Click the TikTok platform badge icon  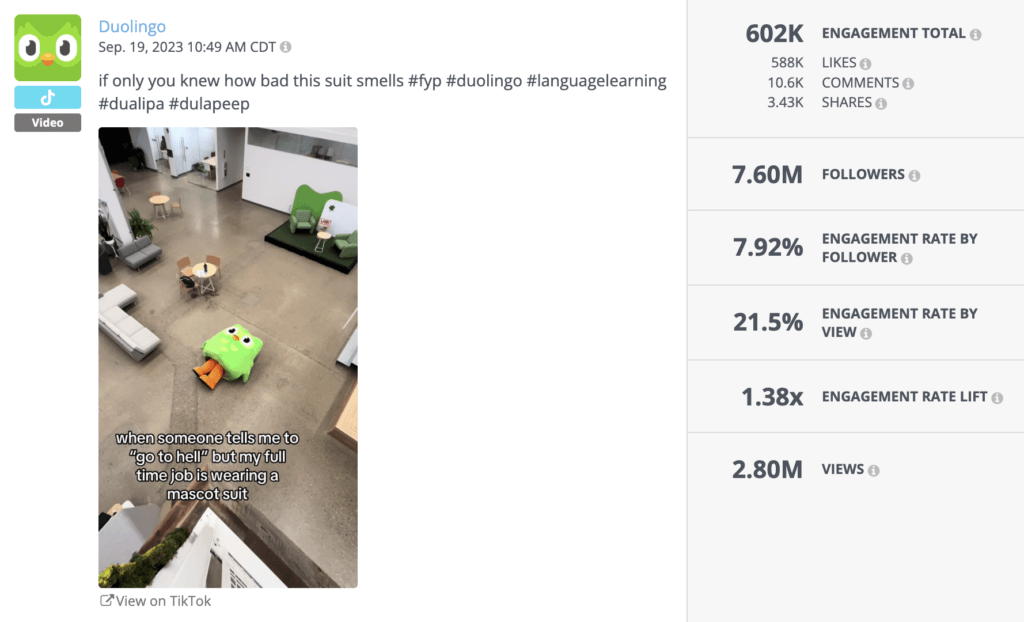(46, 97)
